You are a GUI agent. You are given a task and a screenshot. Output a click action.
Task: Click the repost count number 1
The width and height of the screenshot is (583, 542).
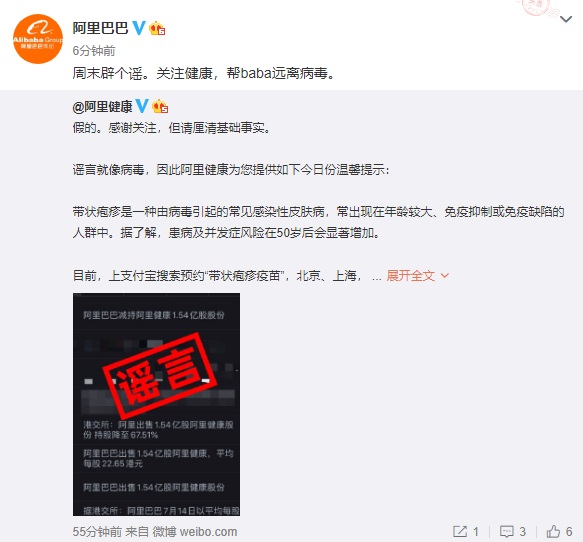[476, 532]
